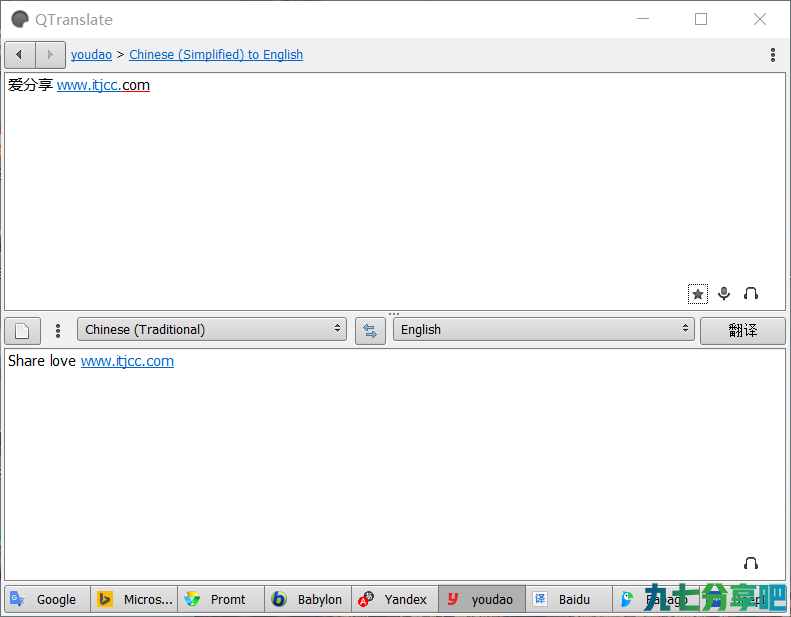Open the www.itjcc.com link in the source text
The height and width of the screenshot is (617, 791).
(x=103, y=85)
